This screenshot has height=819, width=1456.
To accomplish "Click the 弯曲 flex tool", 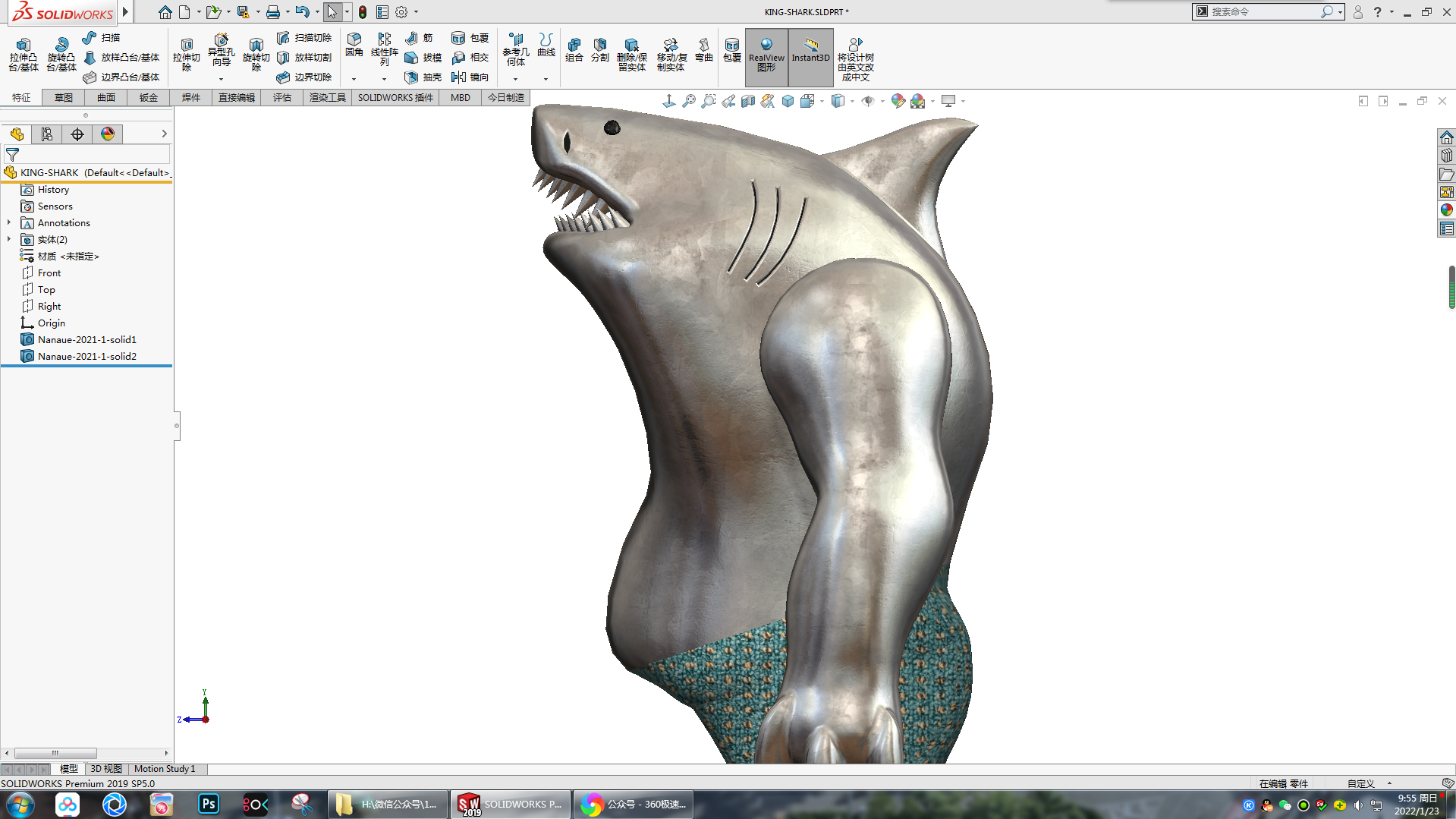I will (x=704, y=50).
